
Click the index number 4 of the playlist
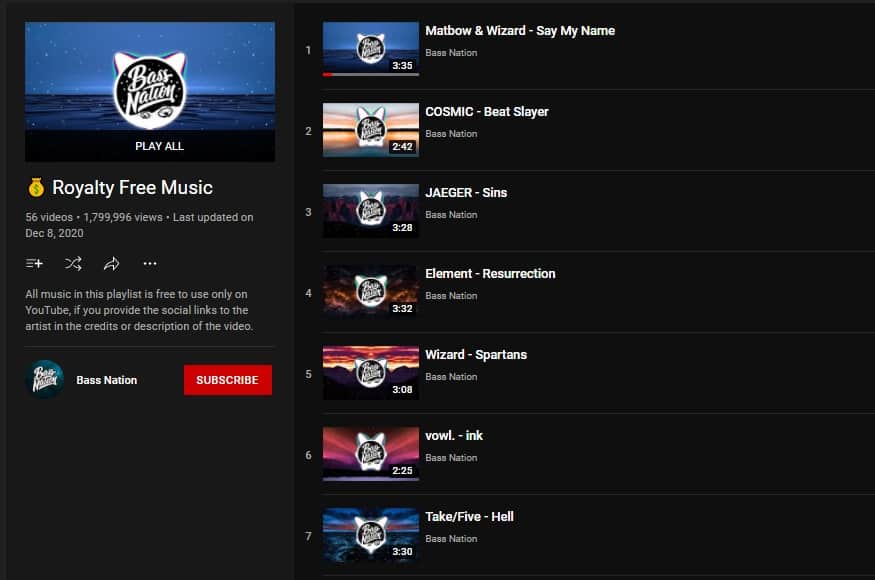[x=308, y=293]
